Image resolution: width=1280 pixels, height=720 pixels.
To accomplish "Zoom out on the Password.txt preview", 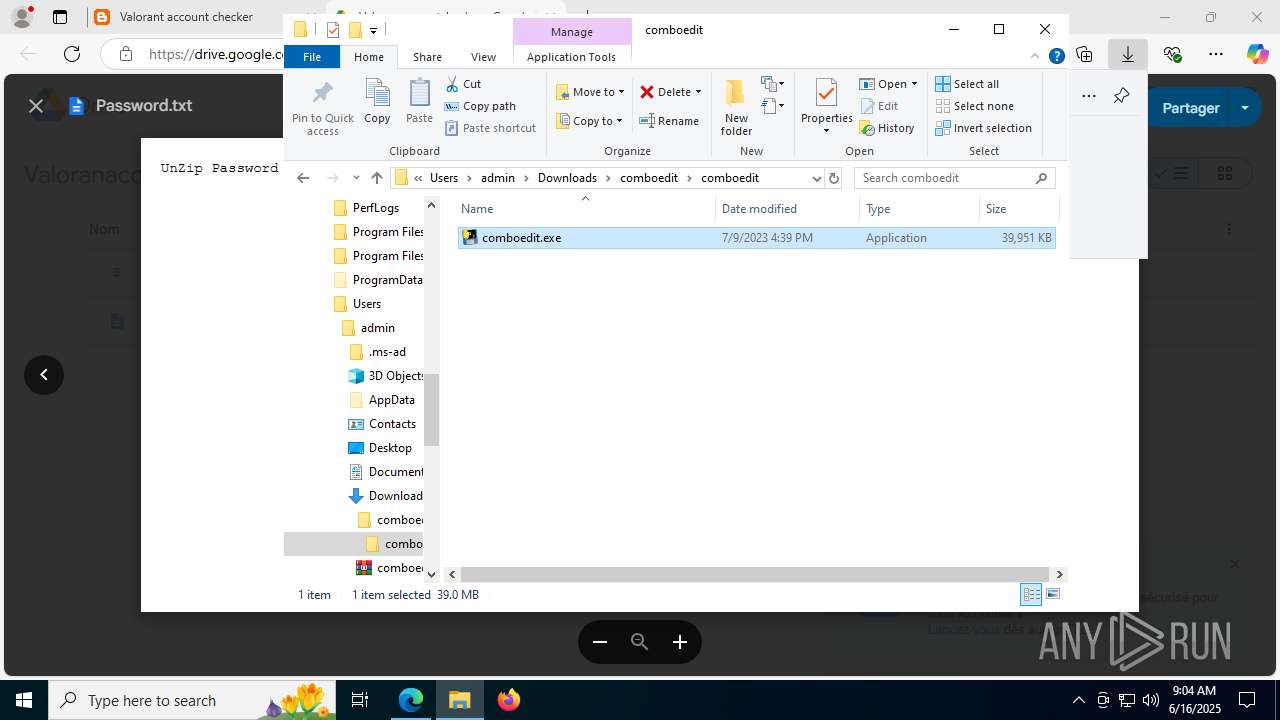I will pos(600,642).
